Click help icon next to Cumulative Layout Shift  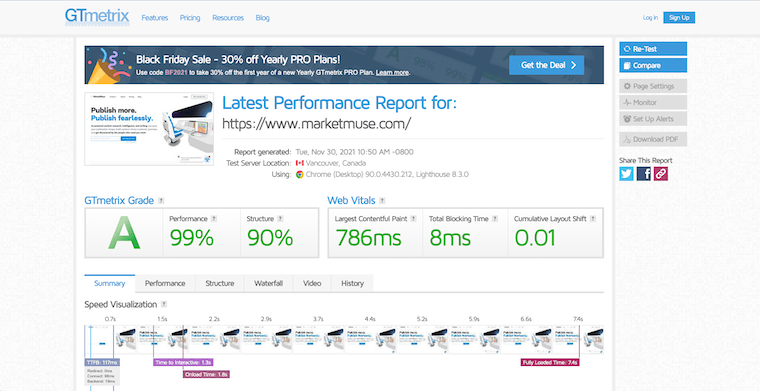point(593,219)
